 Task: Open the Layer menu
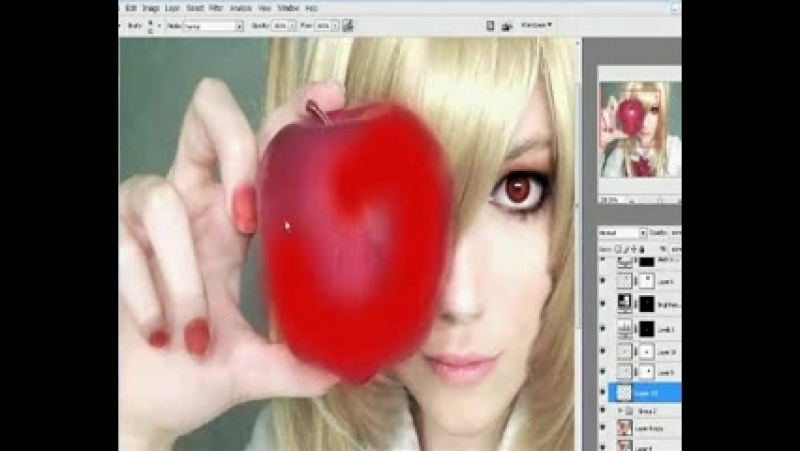tap(172, 8)
